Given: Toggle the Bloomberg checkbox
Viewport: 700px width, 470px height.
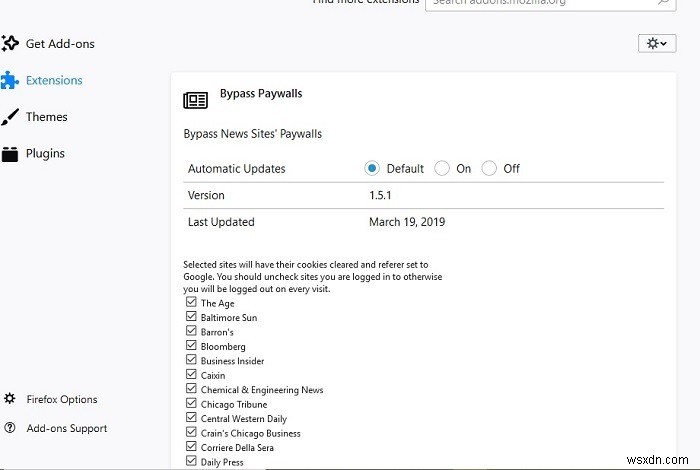Looking at the screenshot, I should click(191, 345).
